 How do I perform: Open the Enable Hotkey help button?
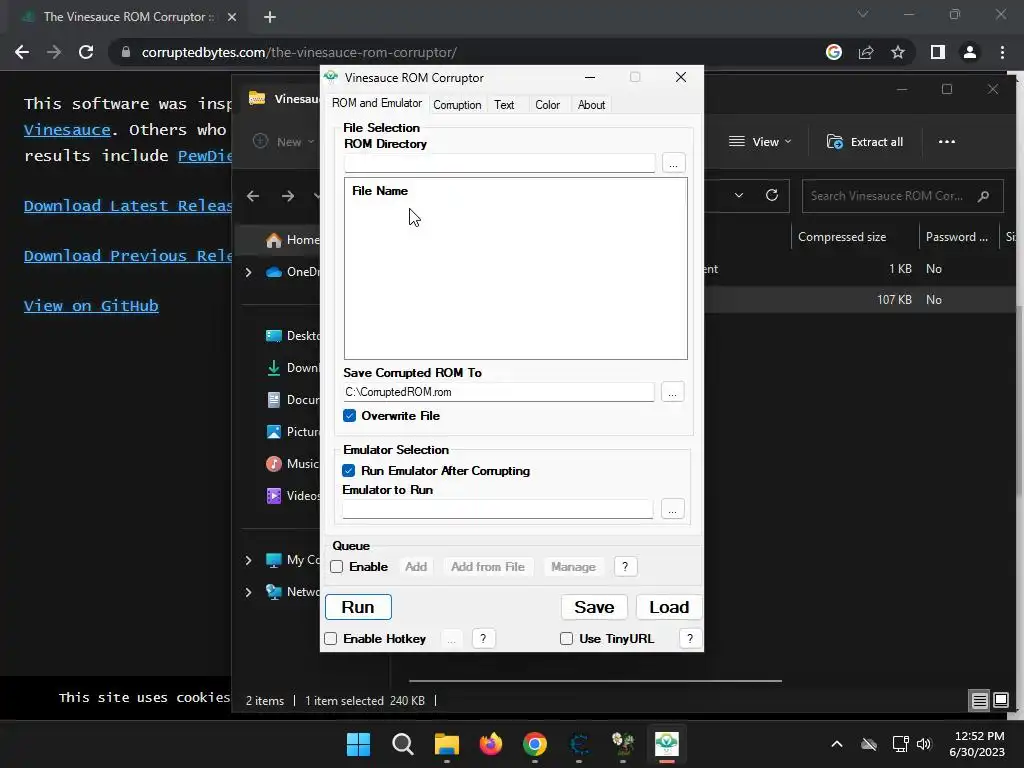[483, 639]
